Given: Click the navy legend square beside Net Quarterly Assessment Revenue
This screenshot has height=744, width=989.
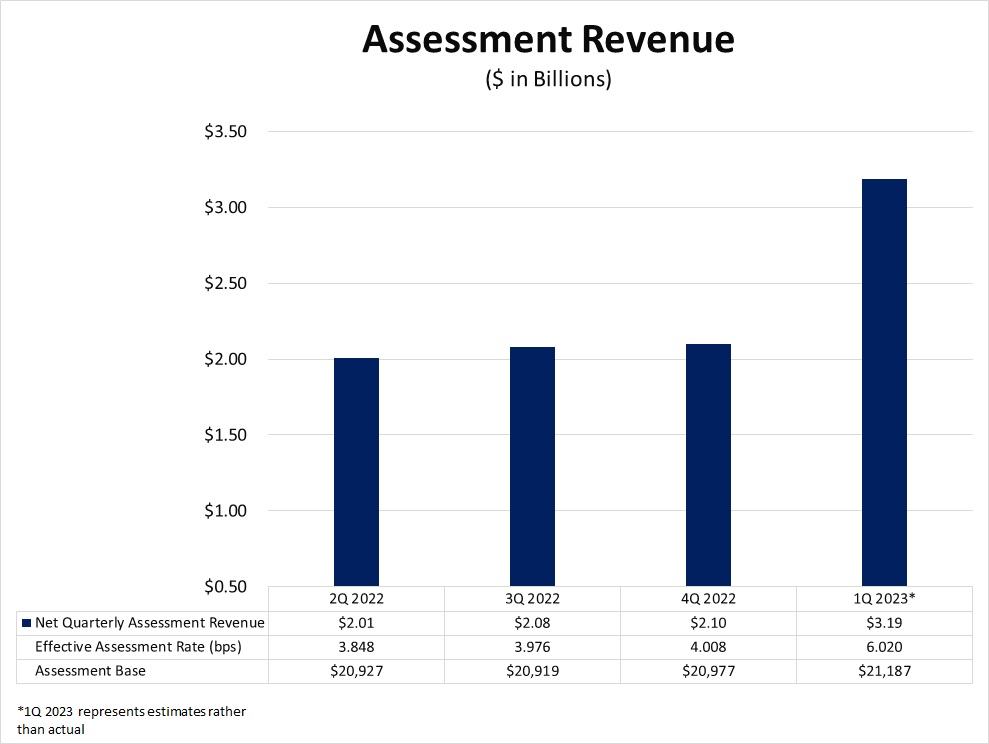Looking at the screenshot, I should (x=26, y=623).
